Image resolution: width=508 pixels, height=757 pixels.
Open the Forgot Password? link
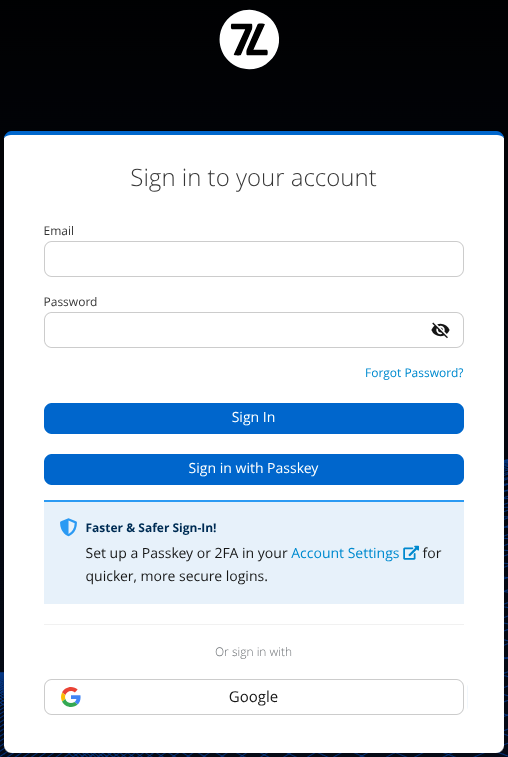(414, 373)
